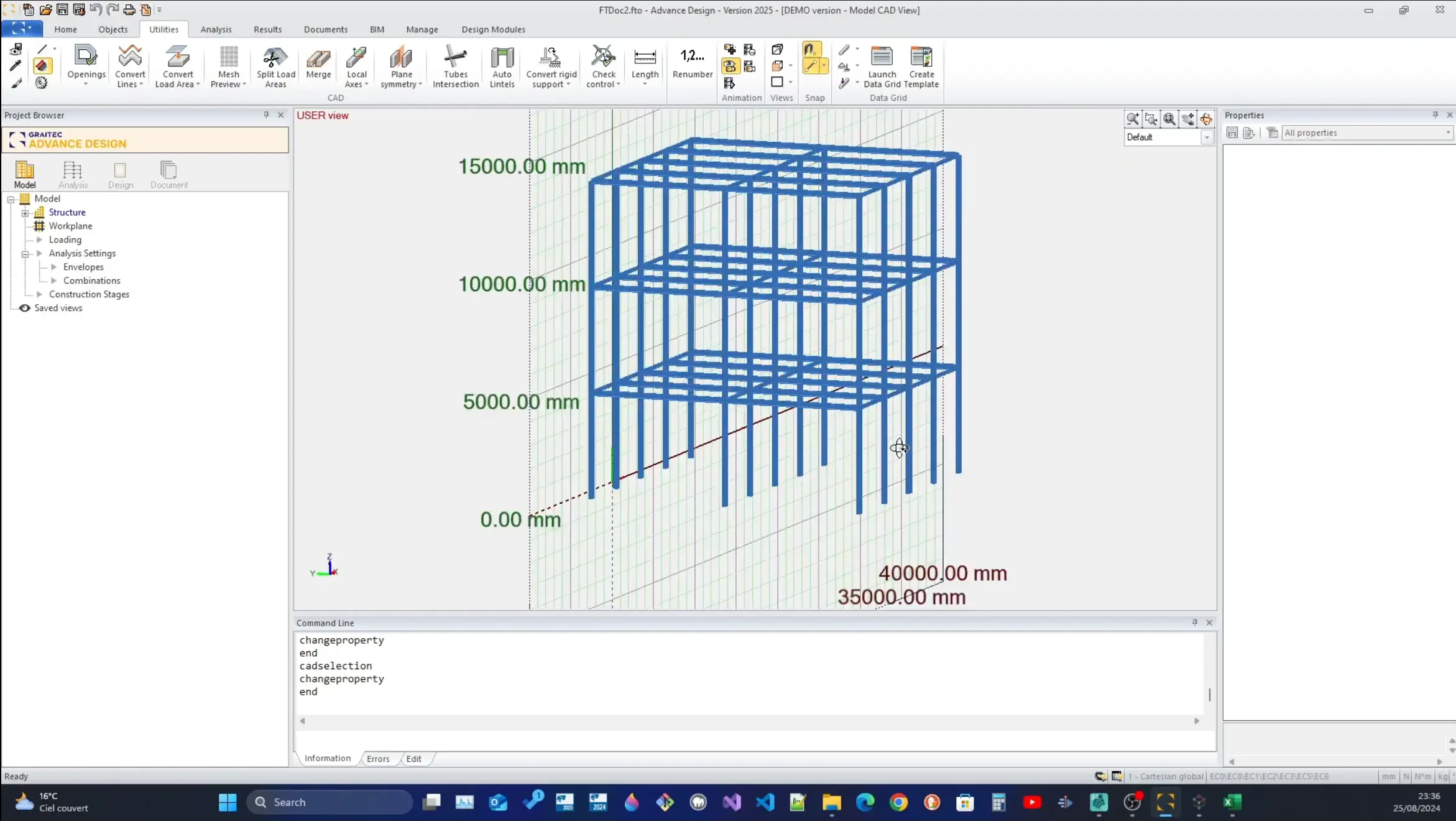Select the Model mode button
The image size is (1456, 821).
pyautogui.click(x=25, y=174)
